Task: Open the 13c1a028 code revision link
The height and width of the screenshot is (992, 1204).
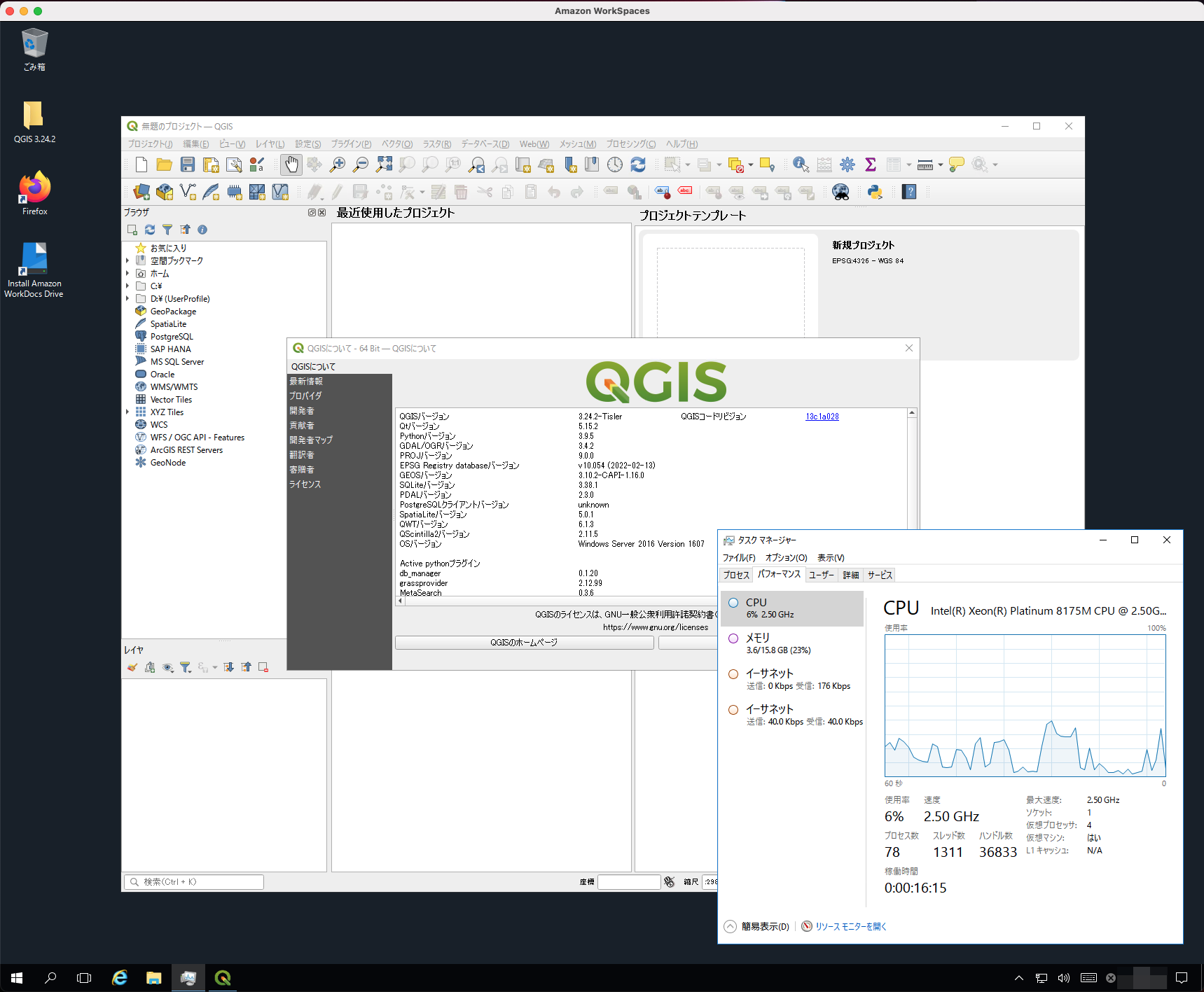Action: (821, 416)
